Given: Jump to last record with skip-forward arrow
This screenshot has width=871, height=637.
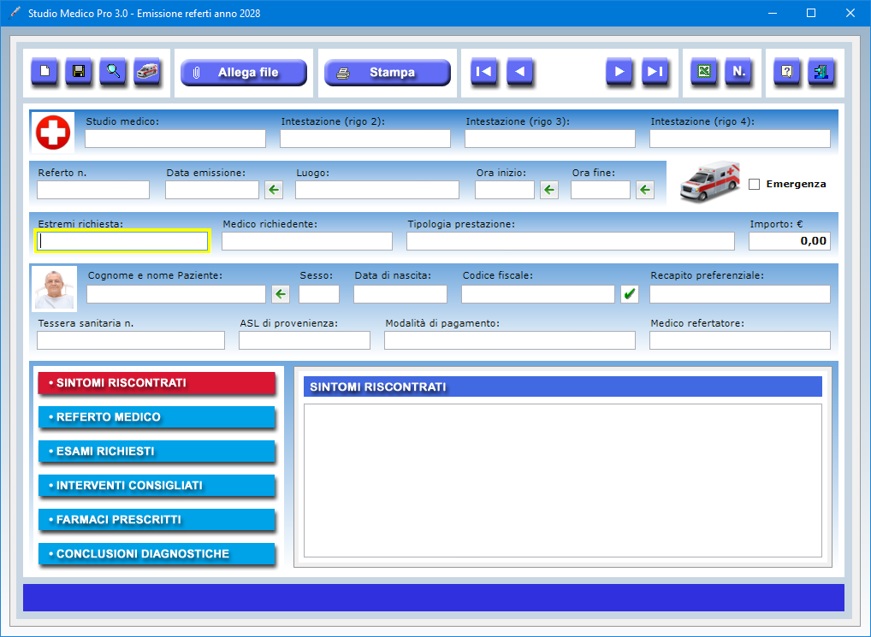Looking at the screenshot, I should pos(655,72).
